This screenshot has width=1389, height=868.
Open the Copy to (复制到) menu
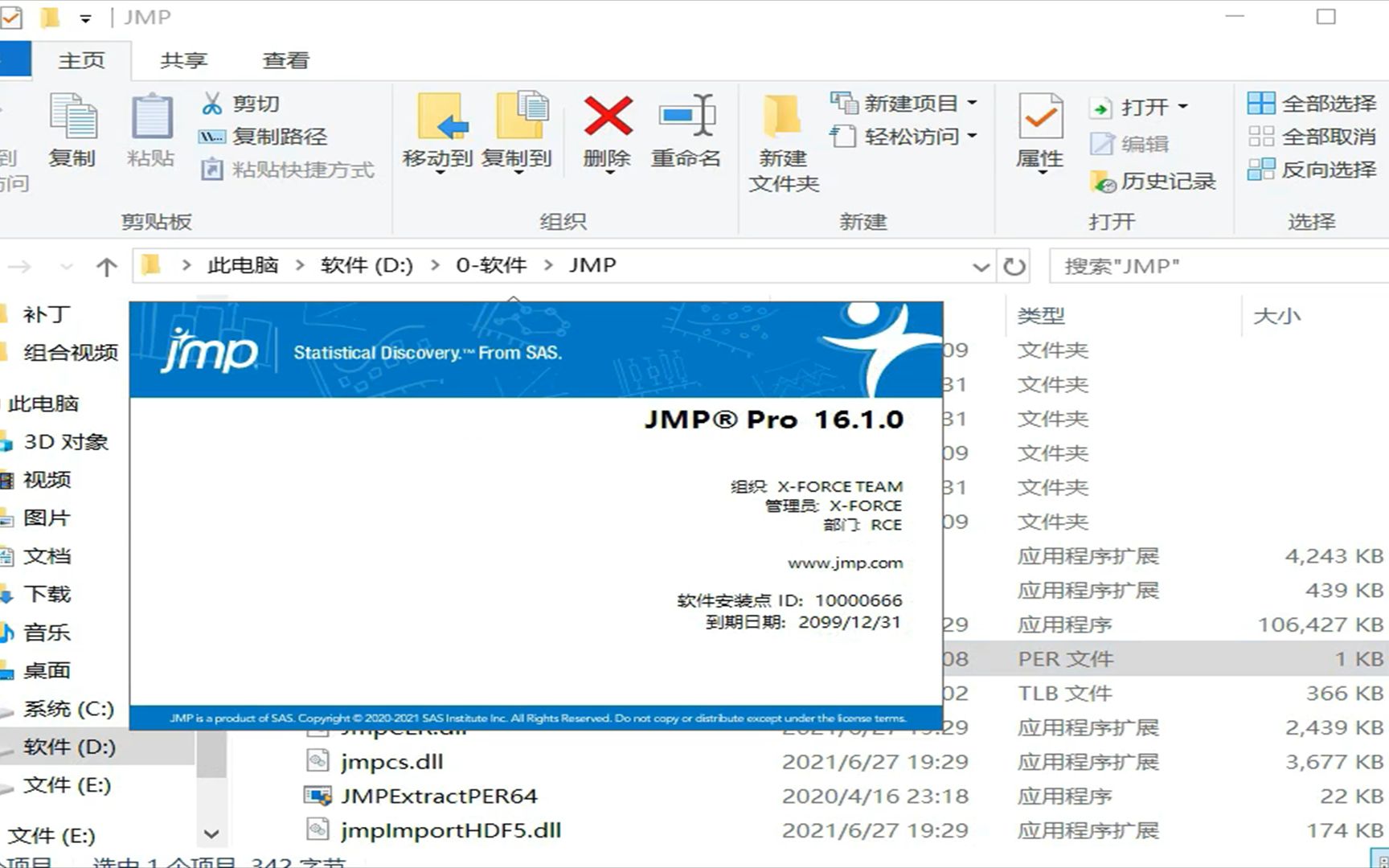(518, 133)
